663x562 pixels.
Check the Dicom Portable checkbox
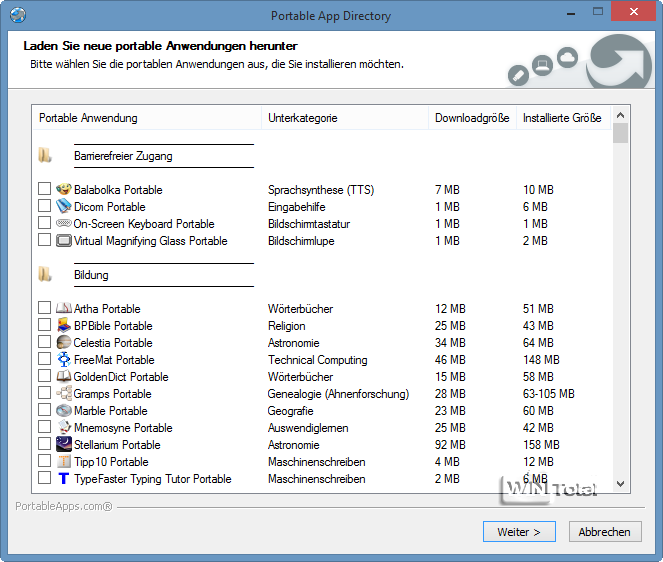tap(44, 206)
